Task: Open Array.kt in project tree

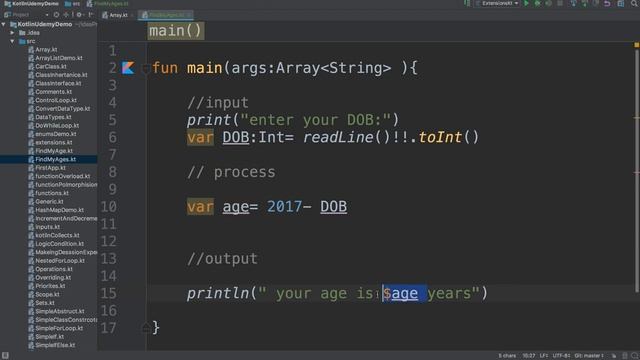Action: click(46, 50)
